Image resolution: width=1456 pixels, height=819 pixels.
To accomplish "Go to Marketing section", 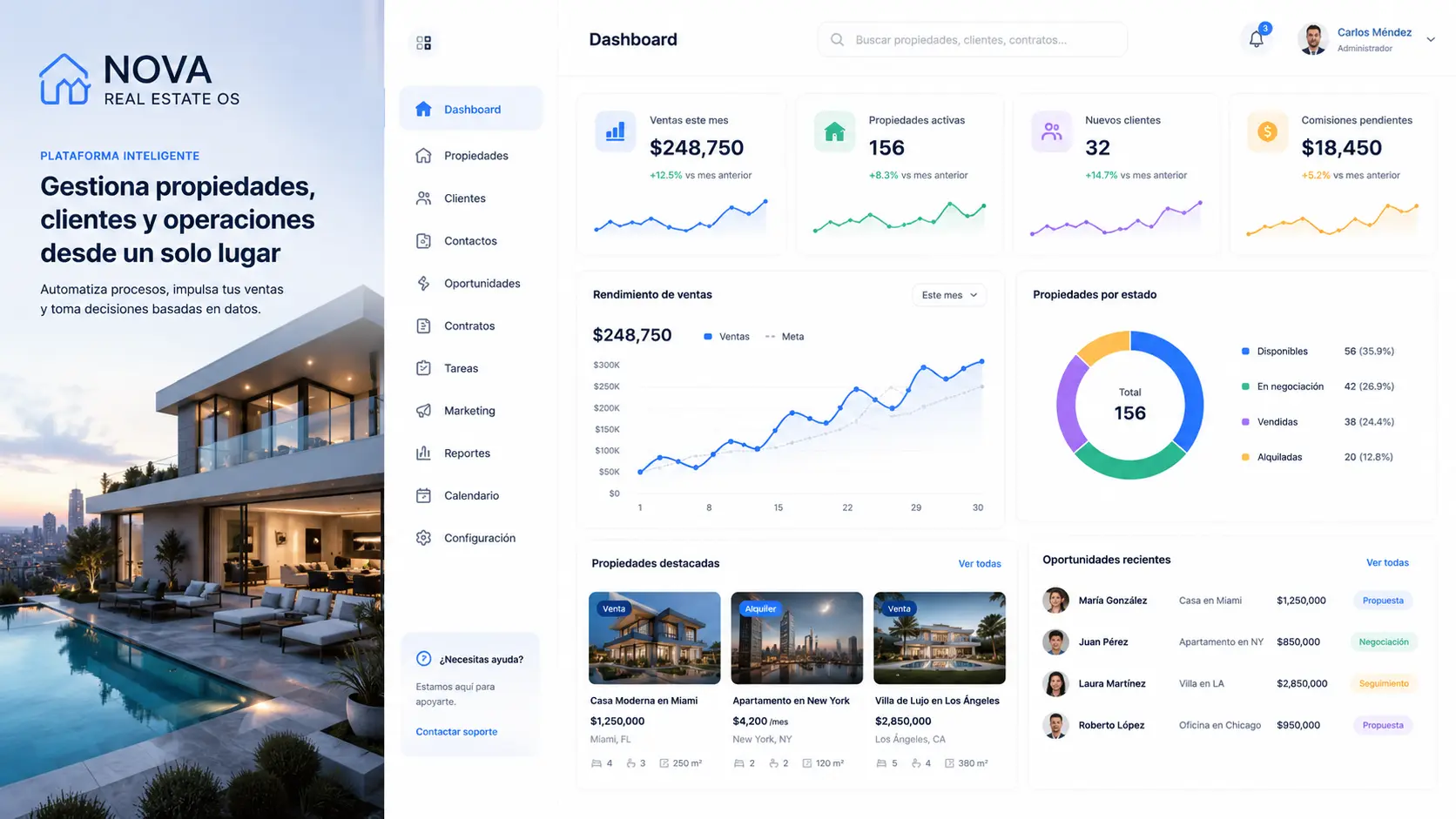I will click(x=471, y=410).
